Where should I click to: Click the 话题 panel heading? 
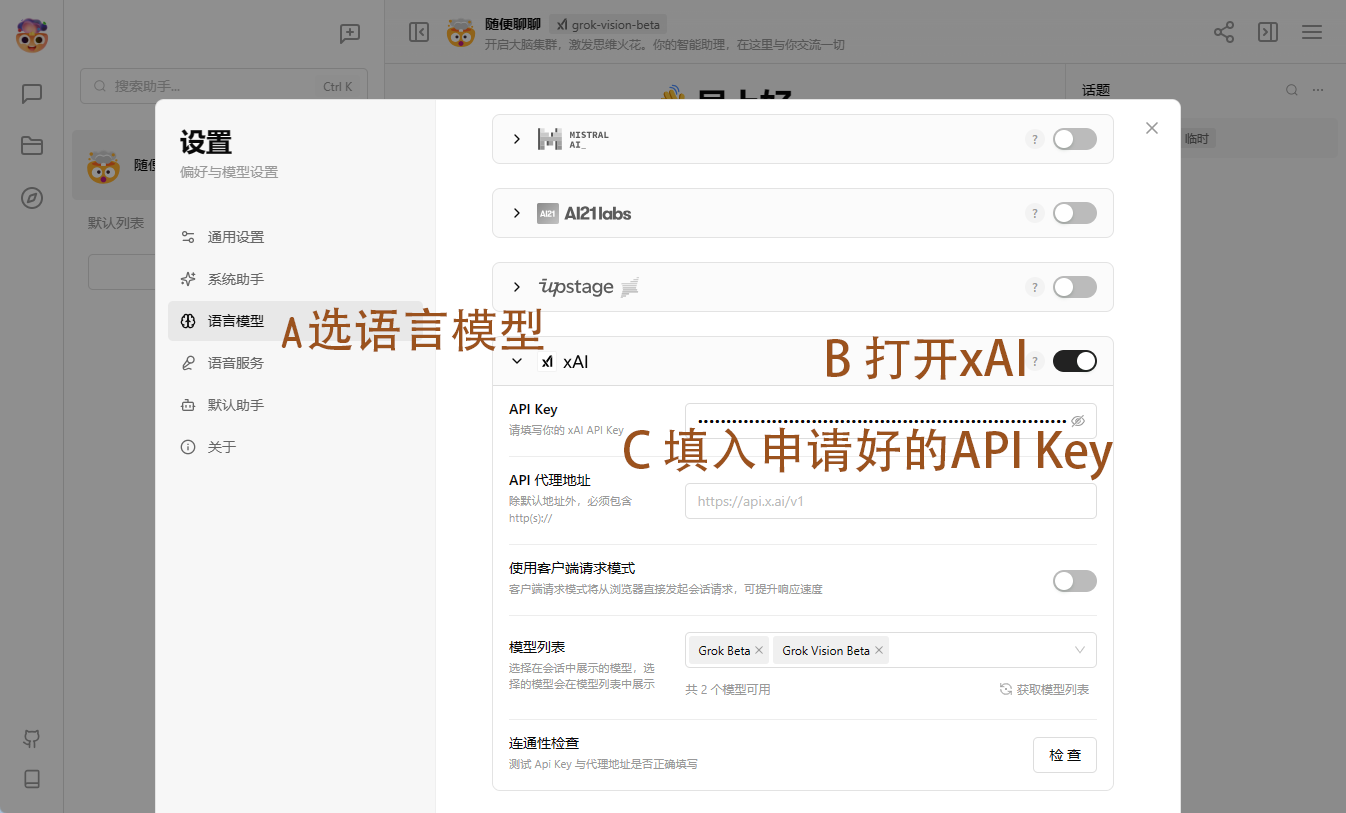click(1096, 90)
